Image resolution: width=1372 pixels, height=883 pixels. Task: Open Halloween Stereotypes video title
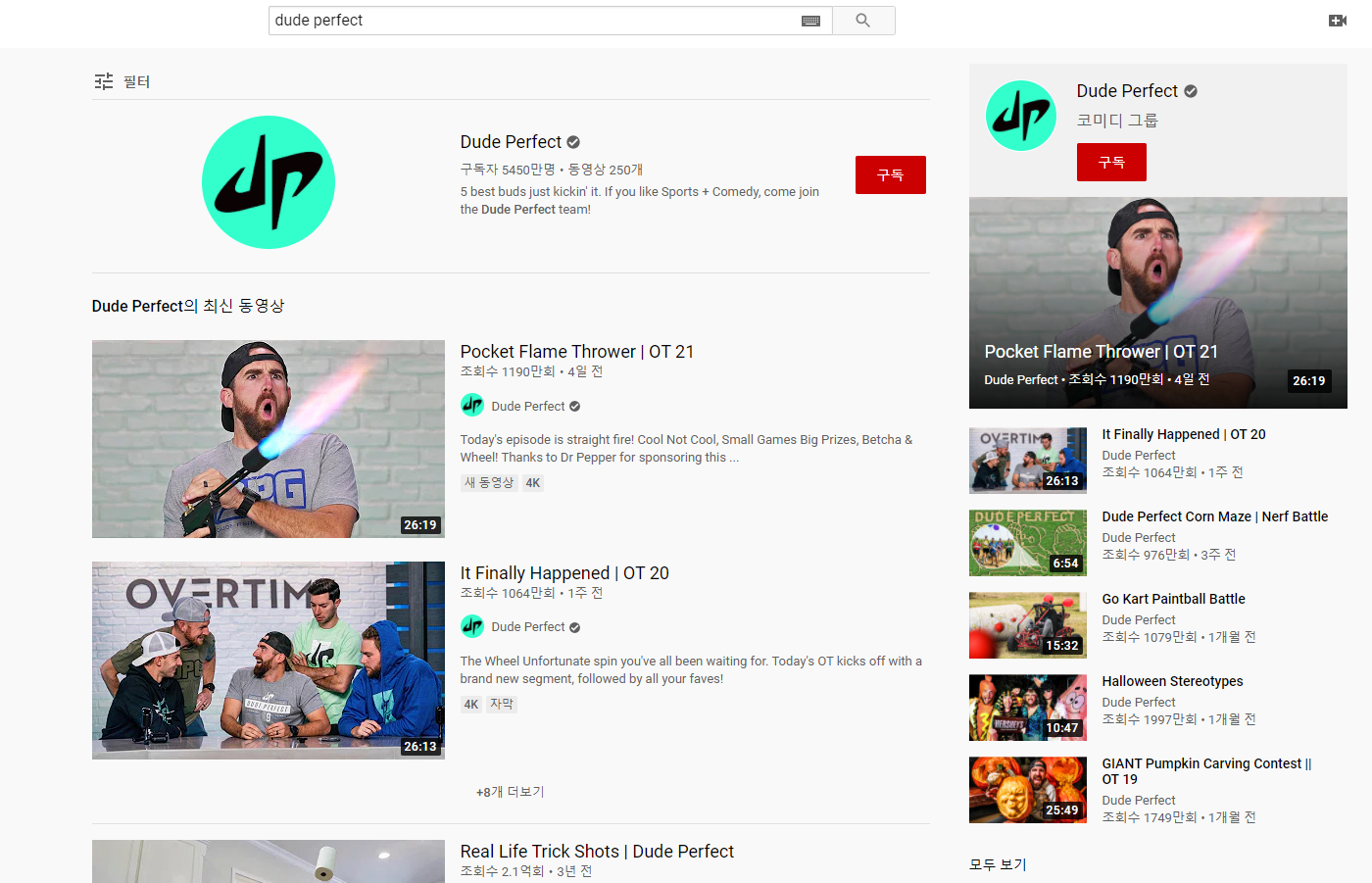point(1173,681)
